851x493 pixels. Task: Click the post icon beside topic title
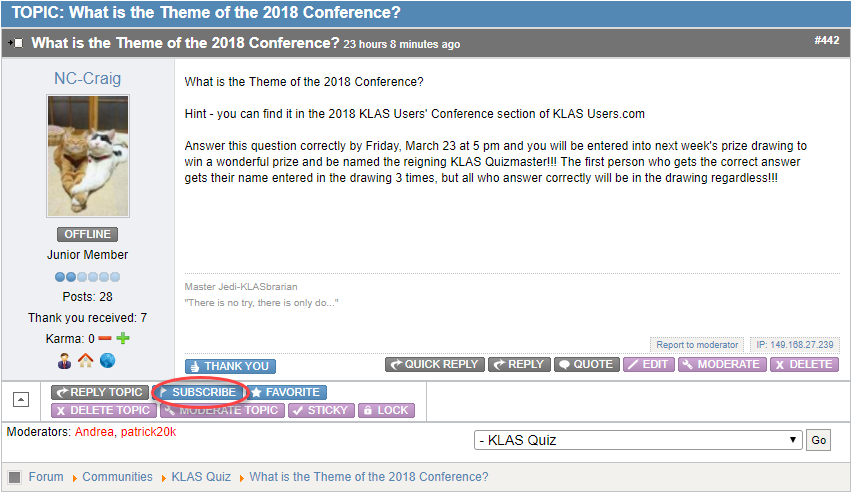click(16, 43)
